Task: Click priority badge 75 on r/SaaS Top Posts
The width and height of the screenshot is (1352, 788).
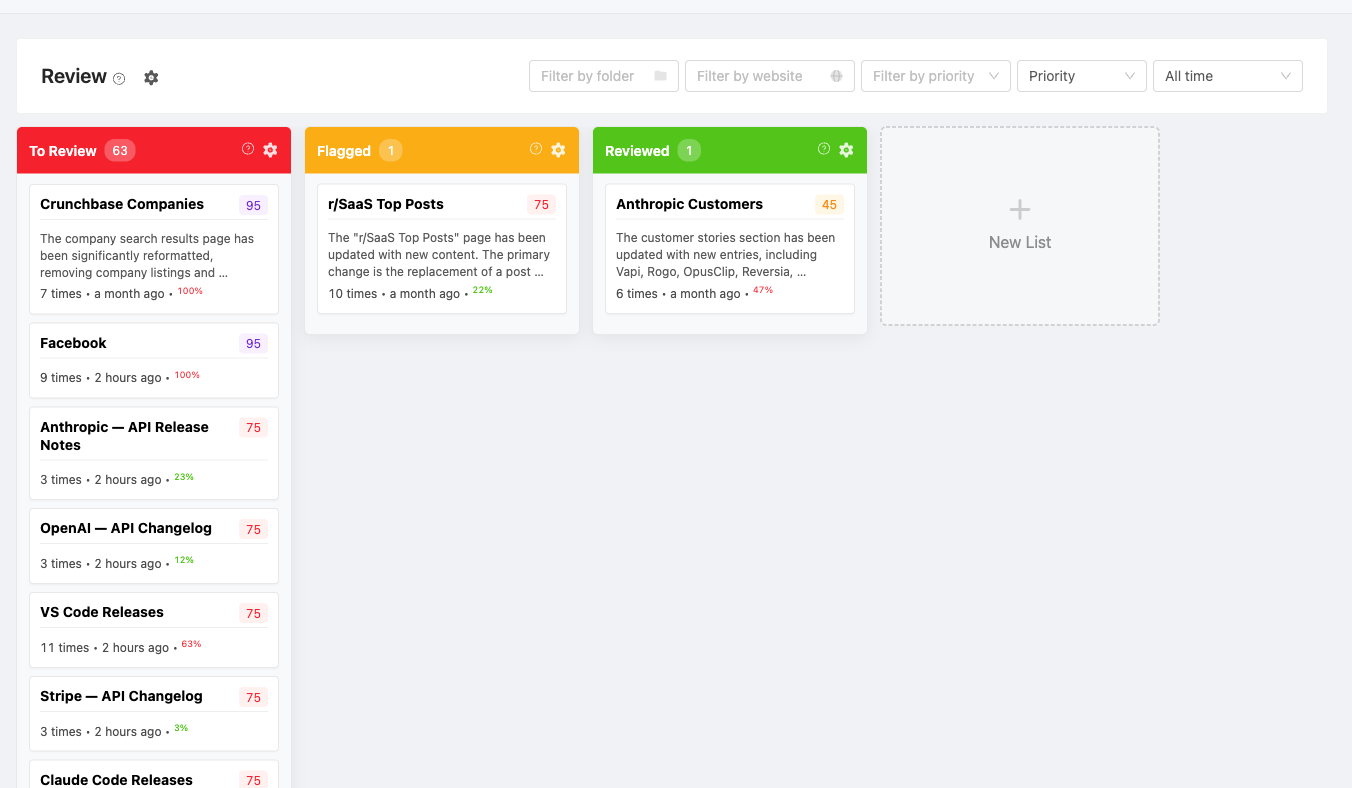Action: point(541,205)
